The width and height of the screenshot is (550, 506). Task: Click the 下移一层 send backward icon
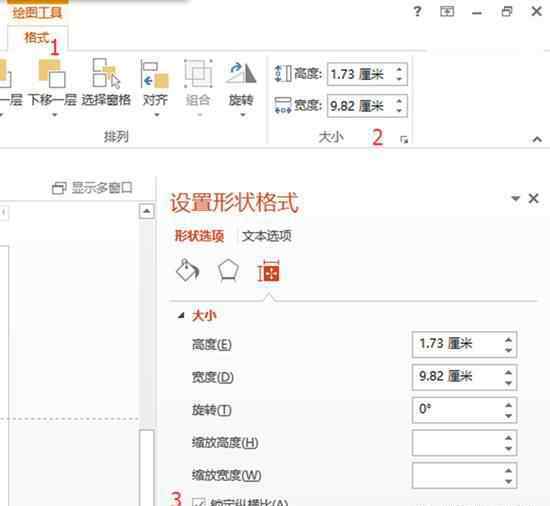pos(52,74)
